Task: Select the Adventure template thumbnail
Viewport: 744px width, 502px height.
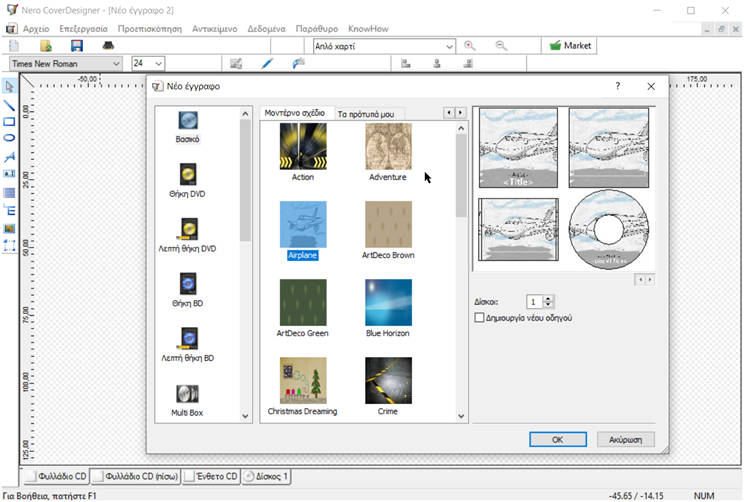Action: [388, 146]
